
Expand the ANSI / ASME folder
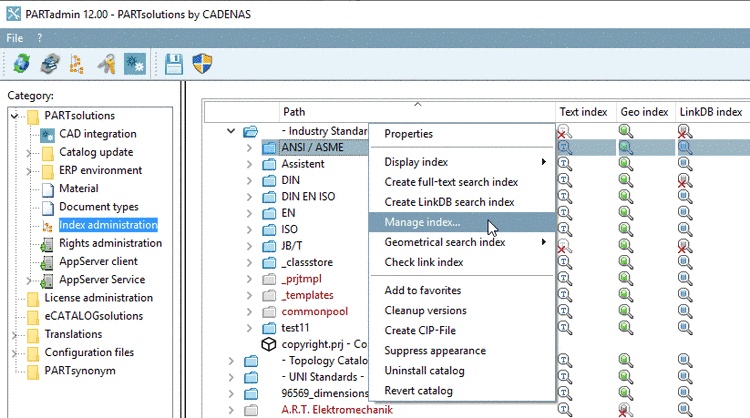tap(249, 148)
